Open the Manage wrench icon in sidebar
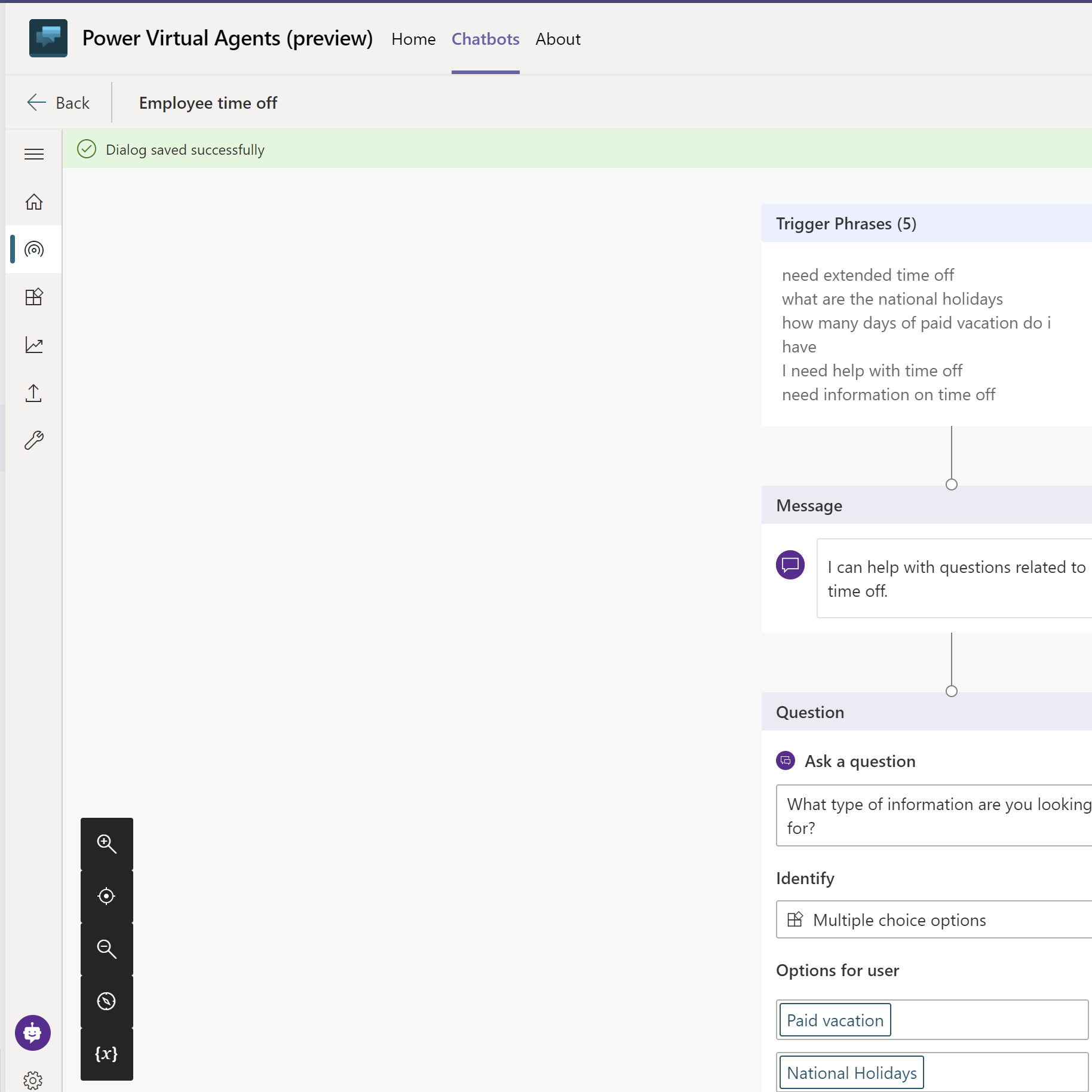 click(34, 440)
